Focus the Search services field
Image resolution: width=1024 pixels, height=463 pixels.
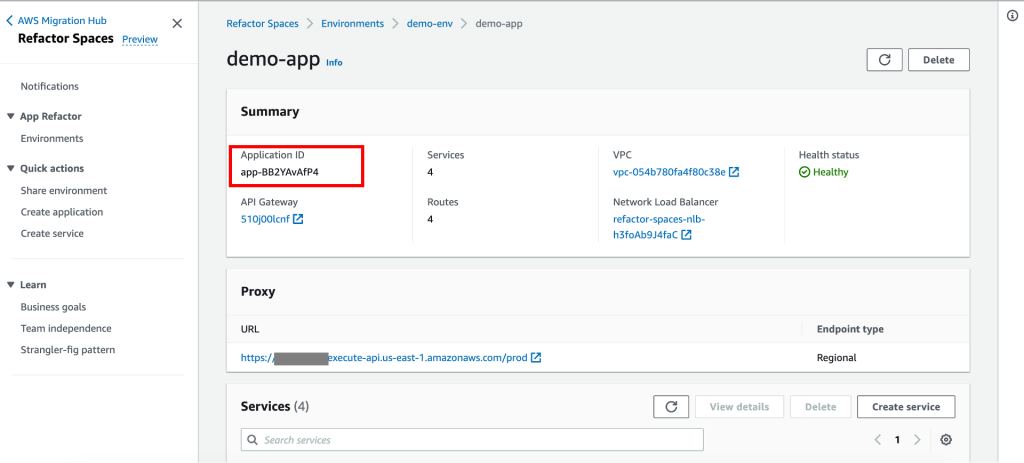coord(472,440)
